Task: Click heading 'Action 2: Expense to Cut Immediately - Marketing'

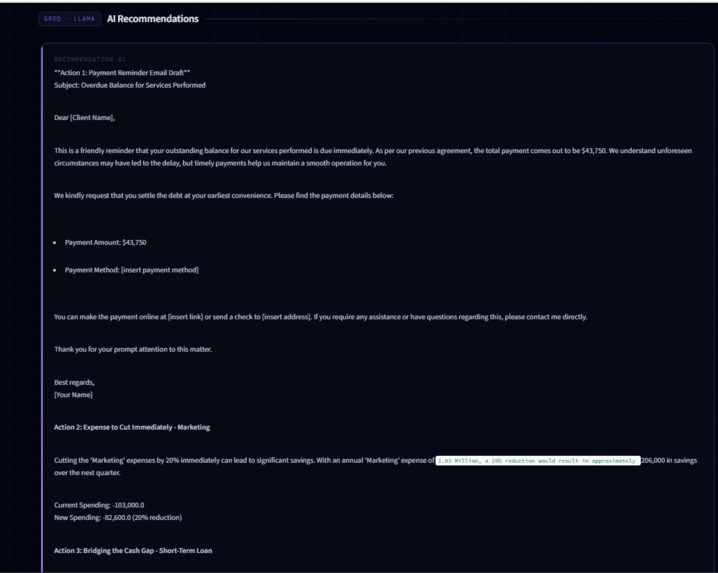Action: 132,427
